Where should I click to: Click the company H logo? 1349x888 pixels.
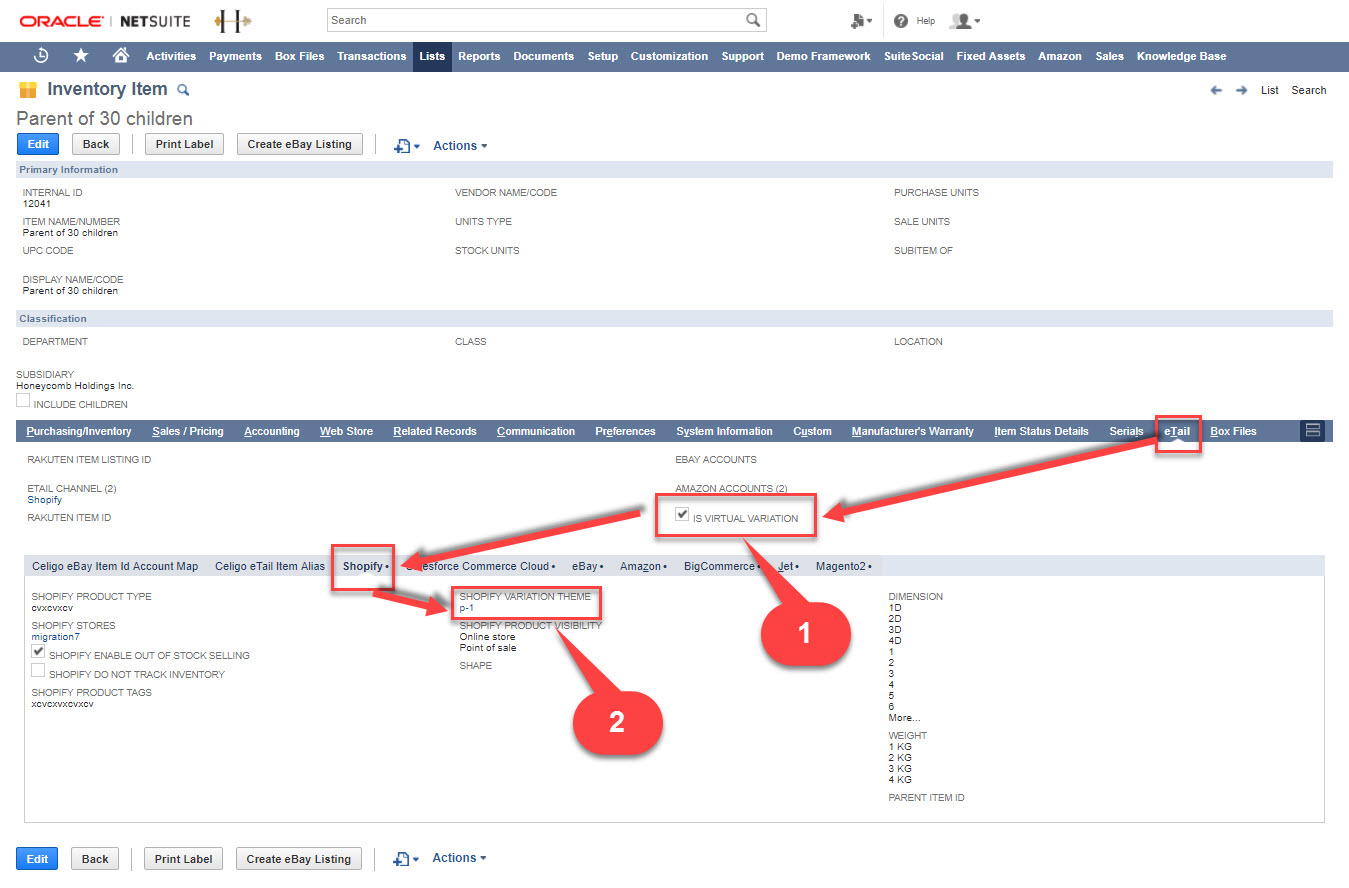pyautogui.click(x=233, y=20)
